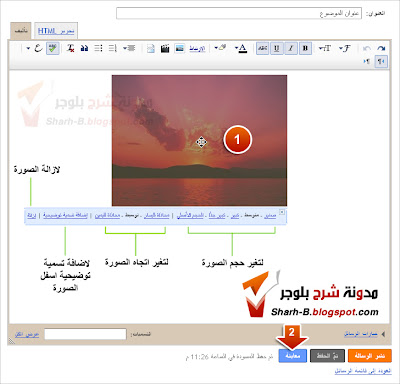This screenshot has height=384, width=400.
Task: Click the post title input field
Action: (239, 13)
